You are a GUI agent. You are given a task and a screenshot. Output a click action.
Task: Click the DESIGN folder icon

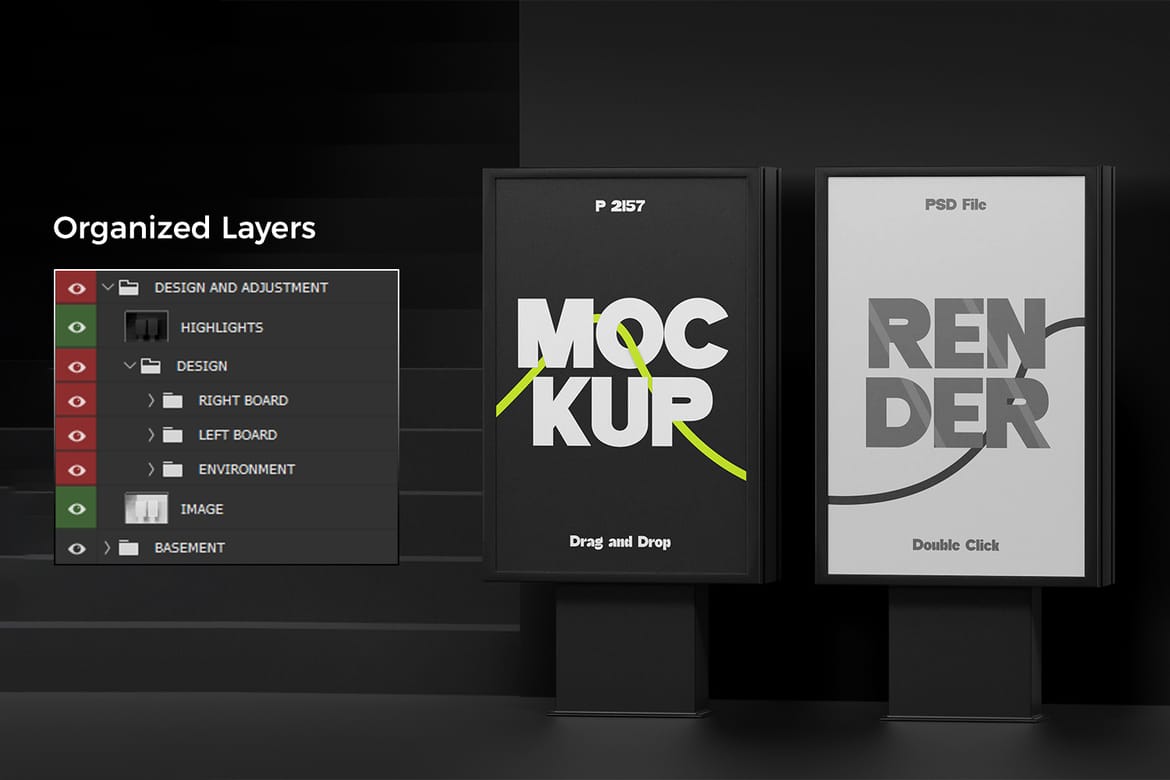(151, 366)
